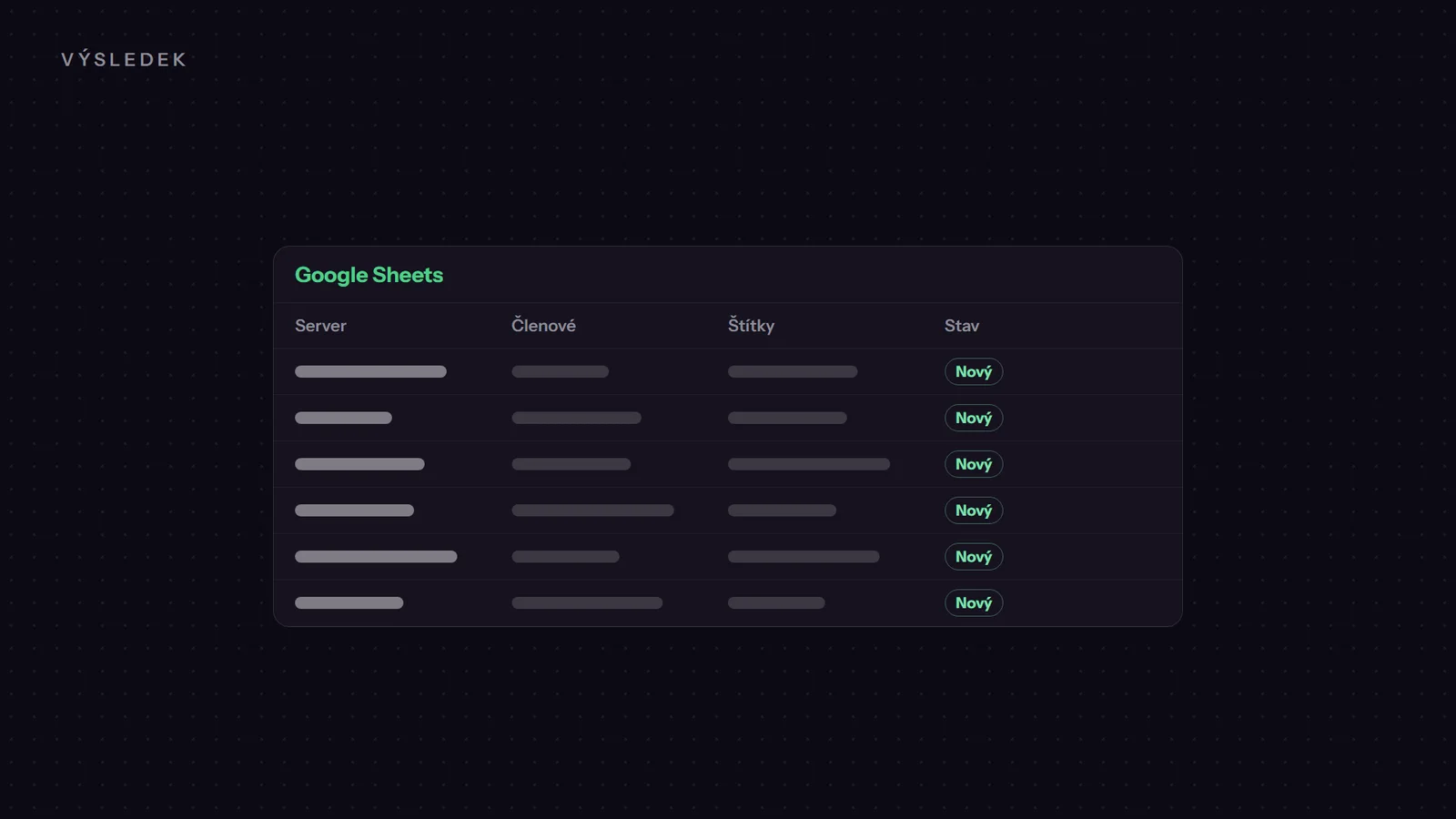1456x819 pixels.
Task: Select the Stav column header
Action: point(962,326)
